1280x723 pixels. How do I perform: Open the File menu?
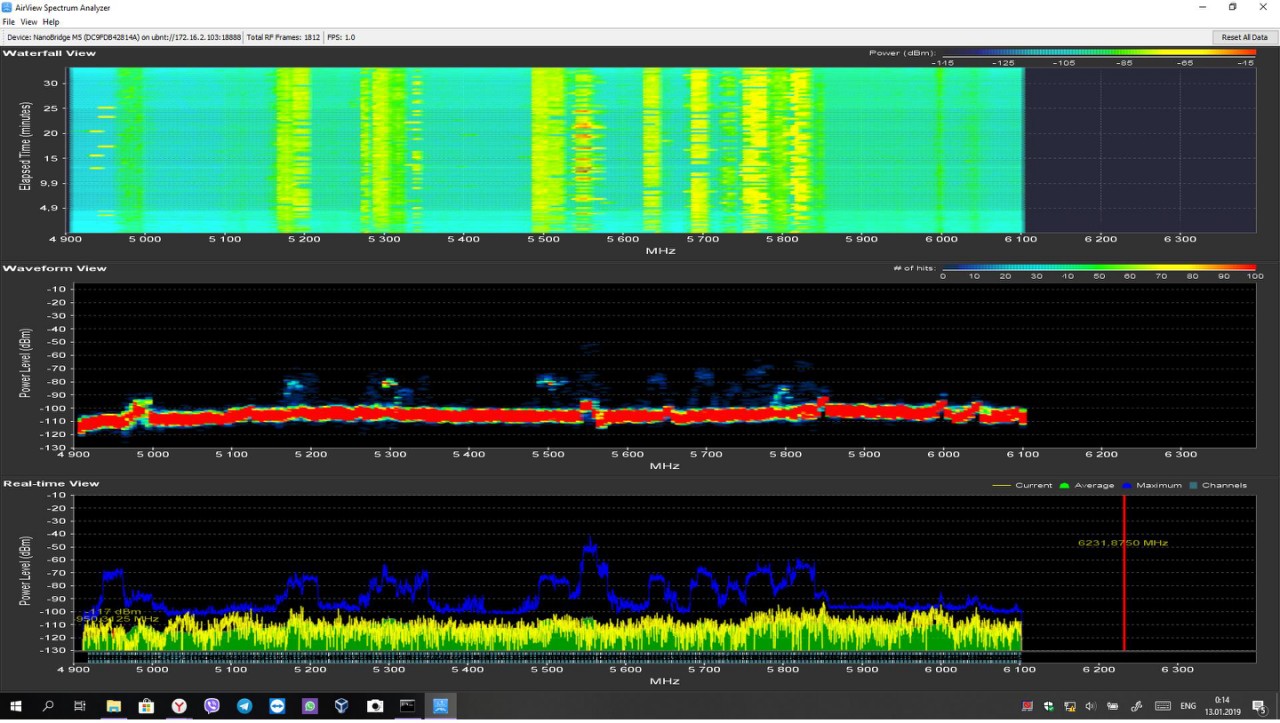click(x=8, y=21)
